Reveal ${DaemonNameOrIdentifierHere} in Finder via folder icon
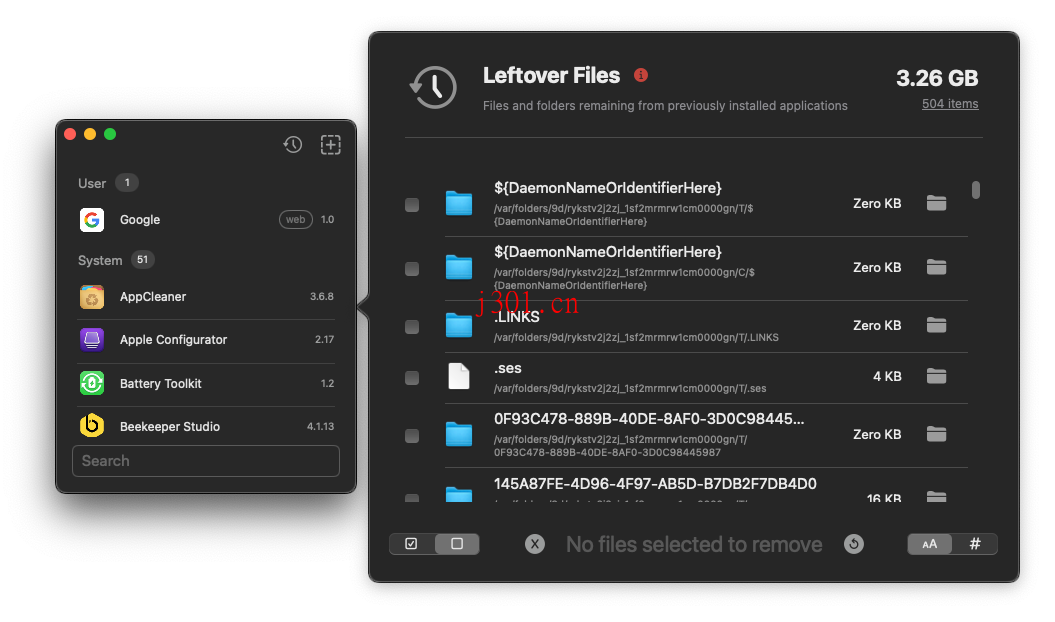Viewport: 1055px width, 622px height. click(936, 203)
